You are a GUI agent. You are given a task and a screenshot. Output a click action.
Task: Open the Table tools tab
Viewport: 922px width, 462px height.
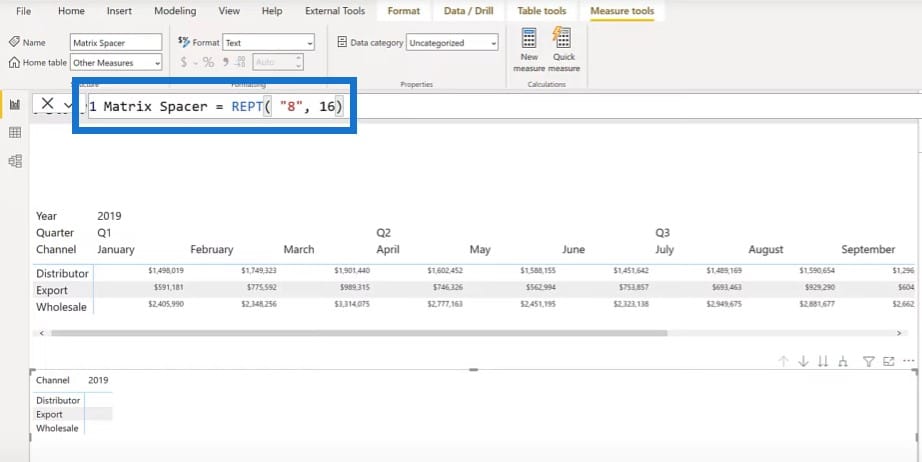tap(542, 11)
